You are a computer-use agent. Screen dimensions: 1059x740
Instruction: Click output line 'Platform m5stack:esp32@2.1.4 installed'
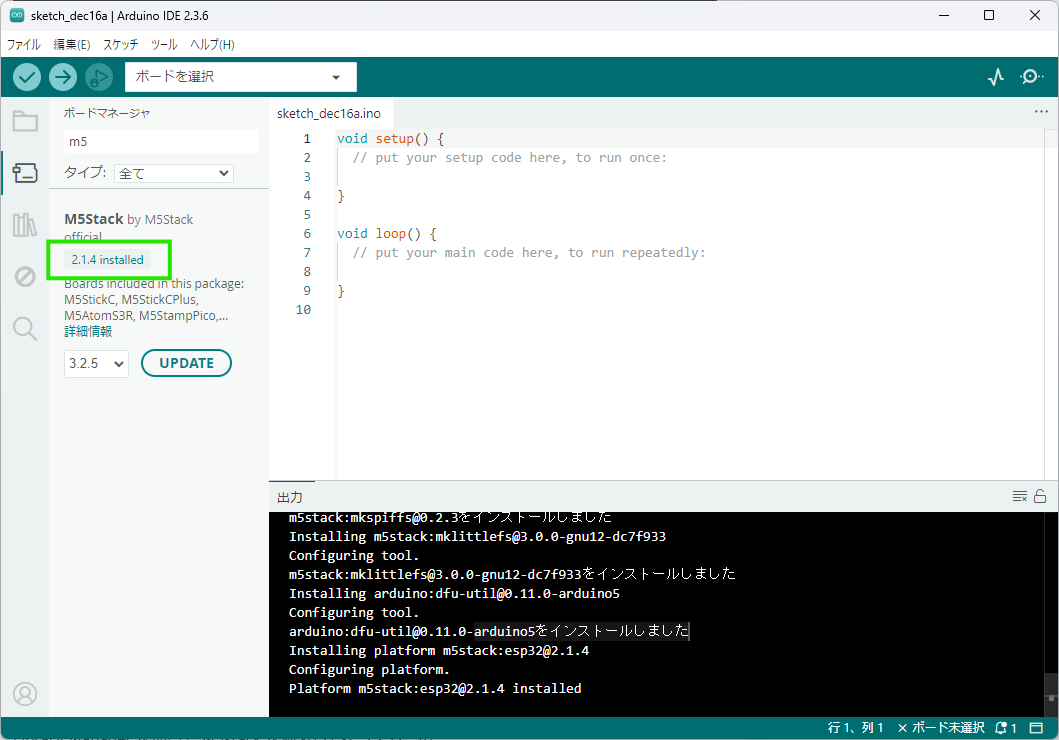click(435, 689)
